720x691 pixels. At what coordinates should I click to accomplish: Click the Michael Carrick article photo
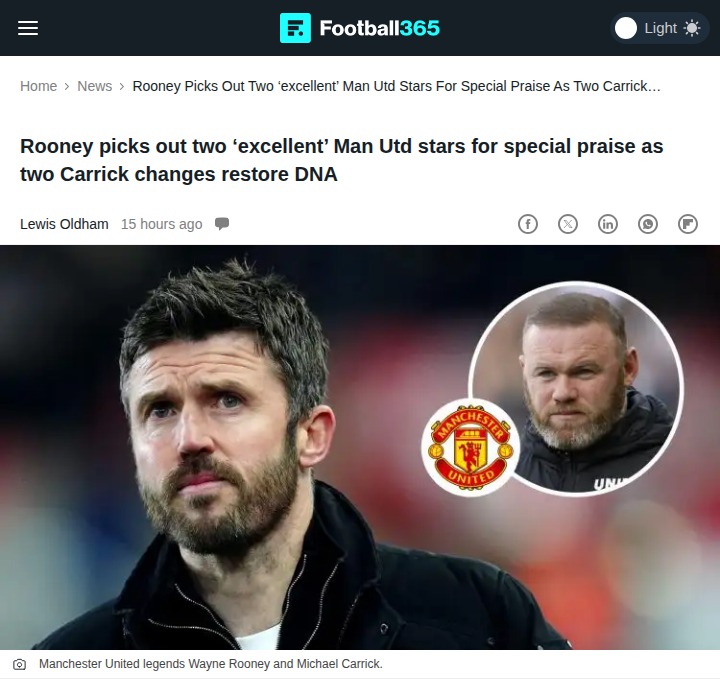pyautogui.click(x=360, y=447)
